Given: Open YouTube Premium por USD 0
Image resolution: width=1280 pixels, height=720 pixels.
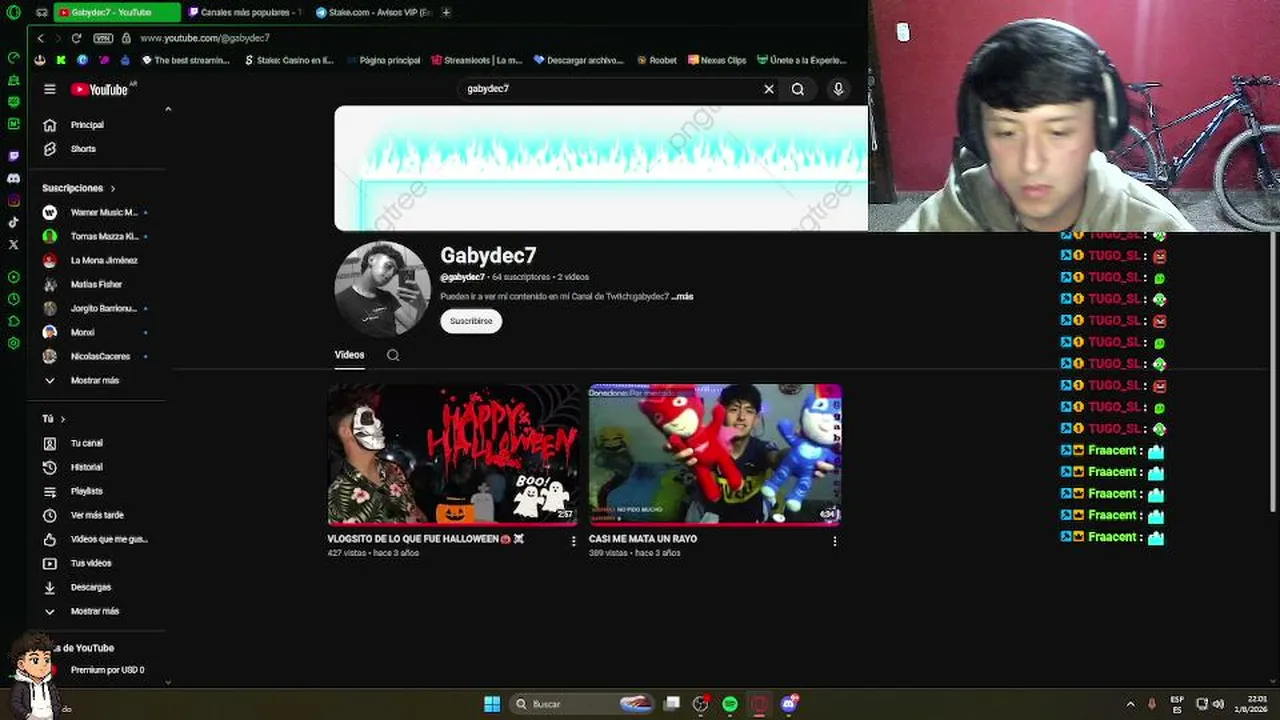Looking at the screenshot, I should tap(107, 670).
